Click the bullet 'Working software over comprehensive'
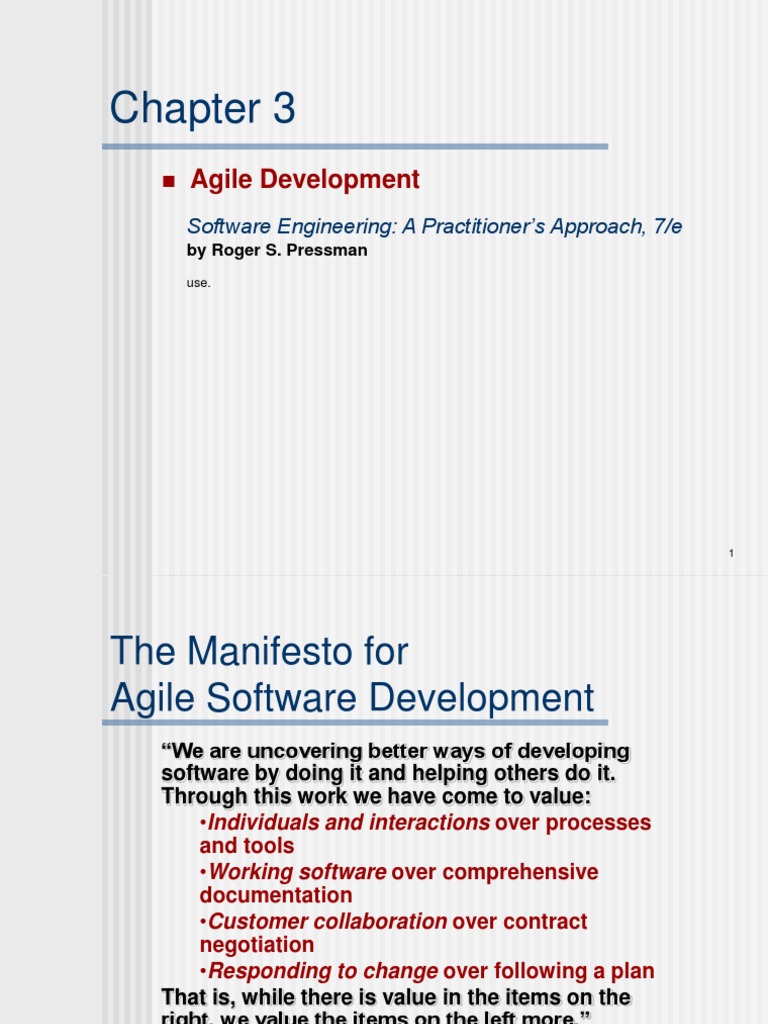 [399, 872]
